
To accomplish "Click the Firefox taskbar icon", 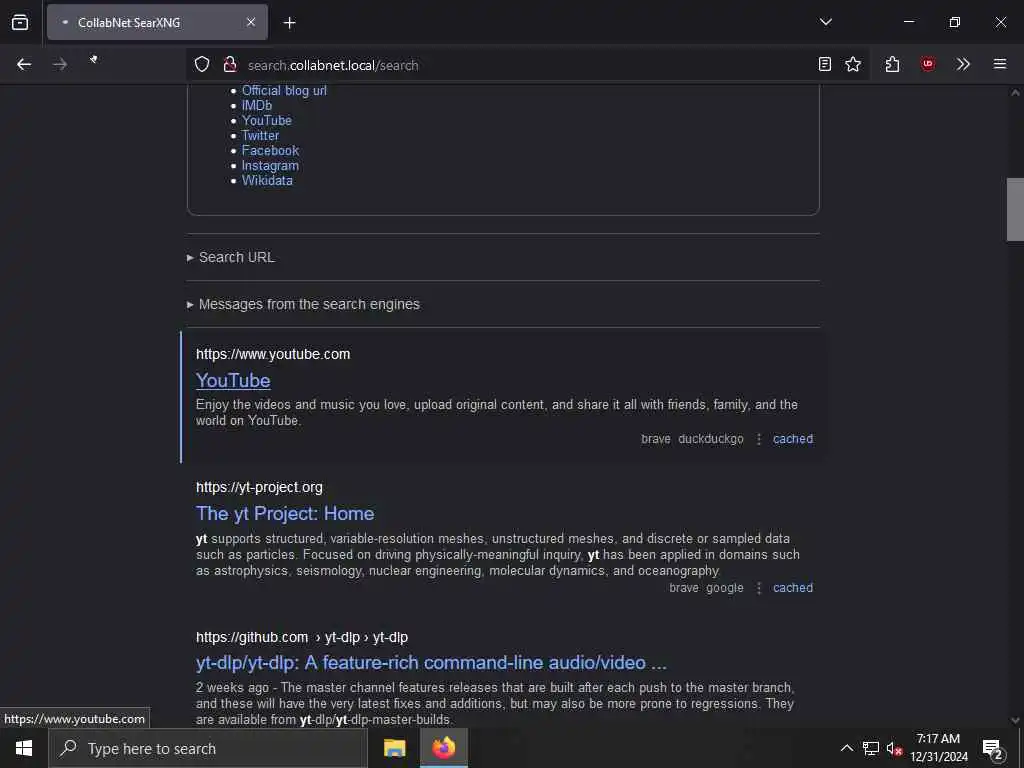I will point(443,748).
